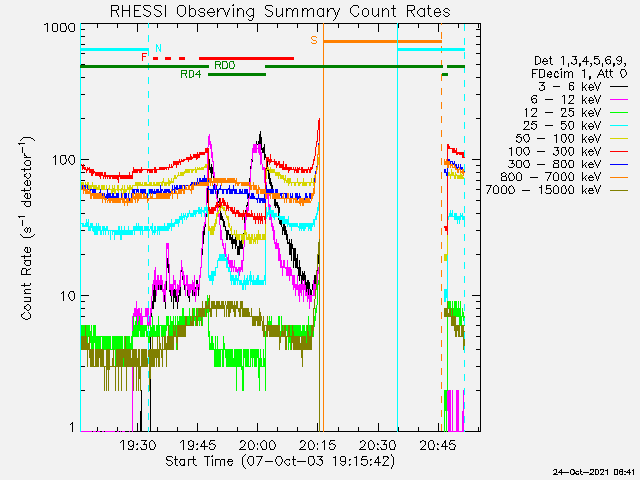Click the '20:15' time axis label
The height and width of the screenshot is (480, 640).
tap(318, 445)
